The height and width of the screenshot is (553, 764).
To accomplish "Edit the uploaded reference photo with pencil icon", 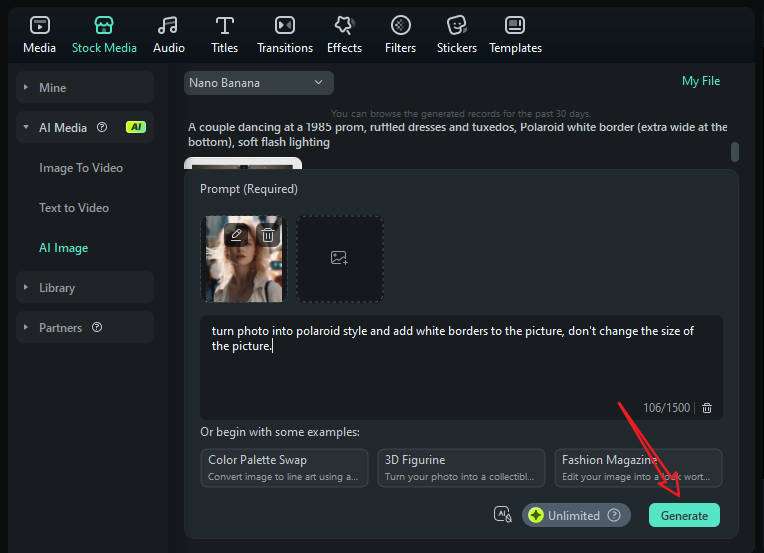I will coord(236,235).
